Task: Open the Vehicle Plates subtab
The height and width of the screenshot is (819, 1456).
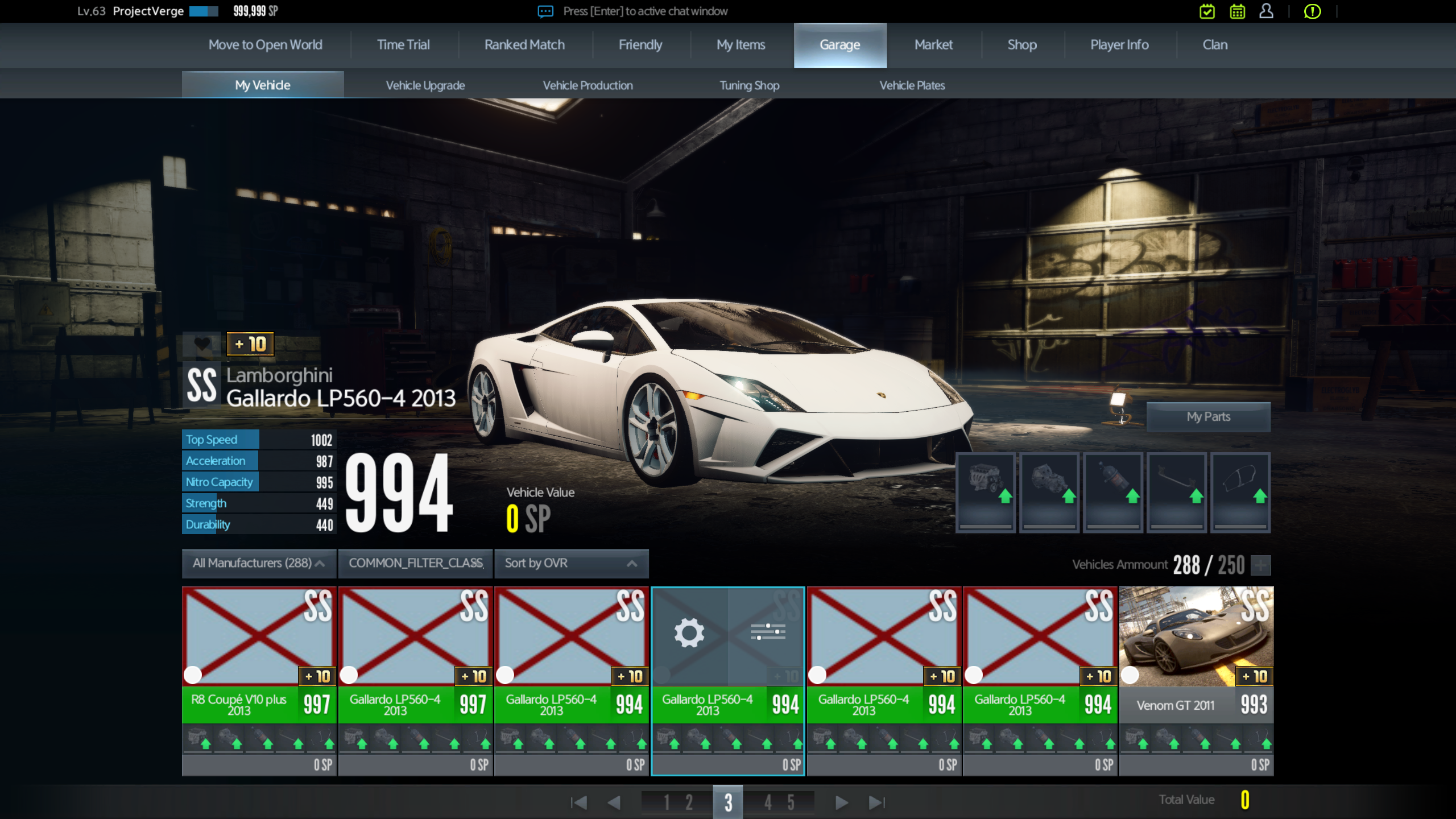Action: tap(912, 85)
